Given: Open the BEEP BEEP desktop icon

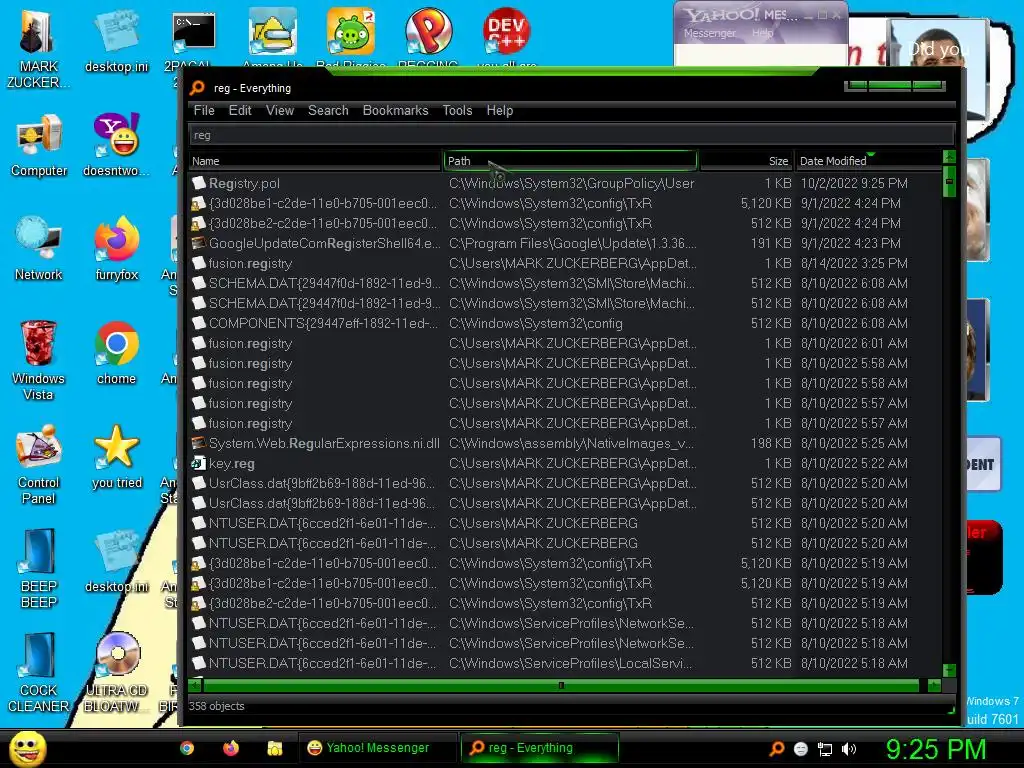Looking at the screenshot, I should (38, 568).
